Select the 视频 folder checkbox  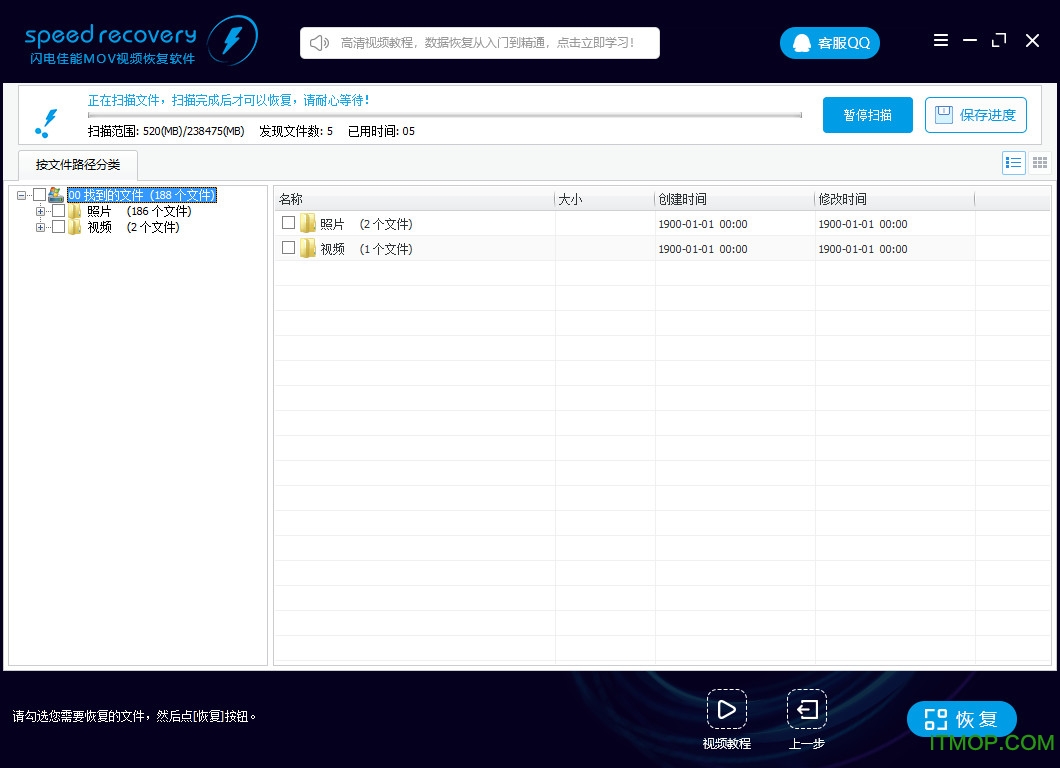pyautogui.click(x=58, y=227)
